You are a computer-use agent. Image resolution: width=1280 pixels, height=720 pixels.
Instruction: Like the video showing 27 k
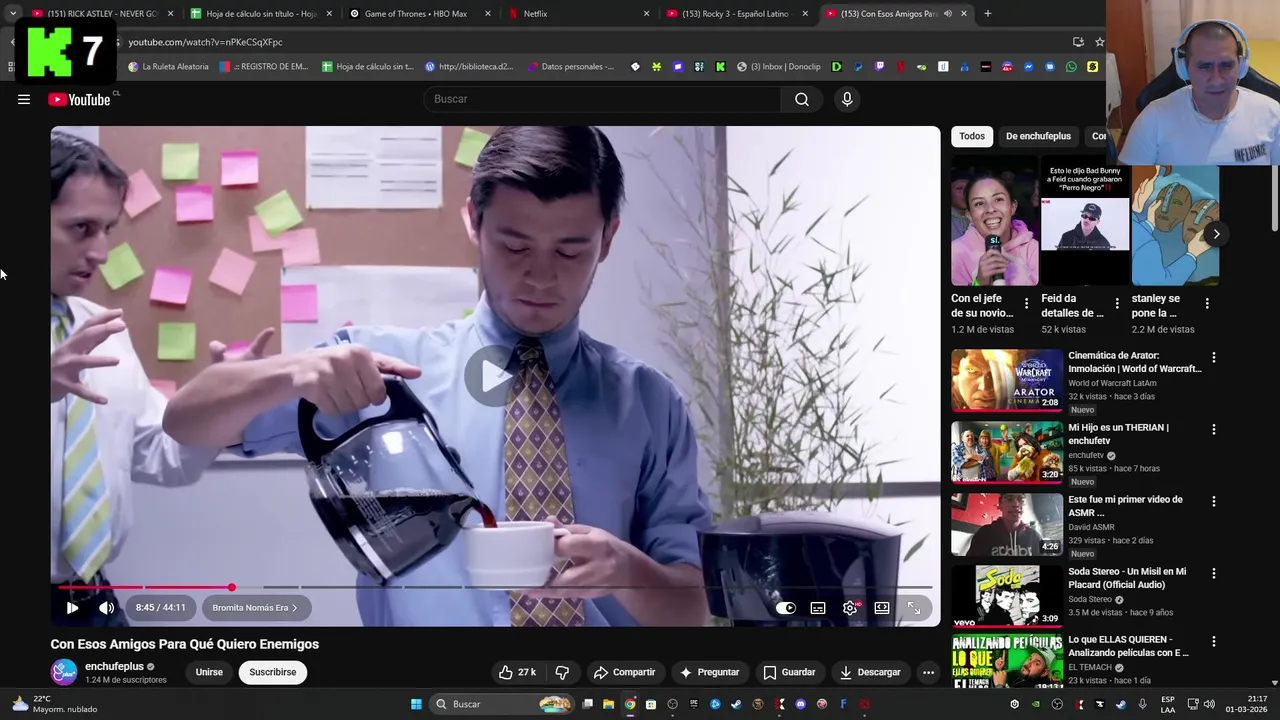pos(517,672)
